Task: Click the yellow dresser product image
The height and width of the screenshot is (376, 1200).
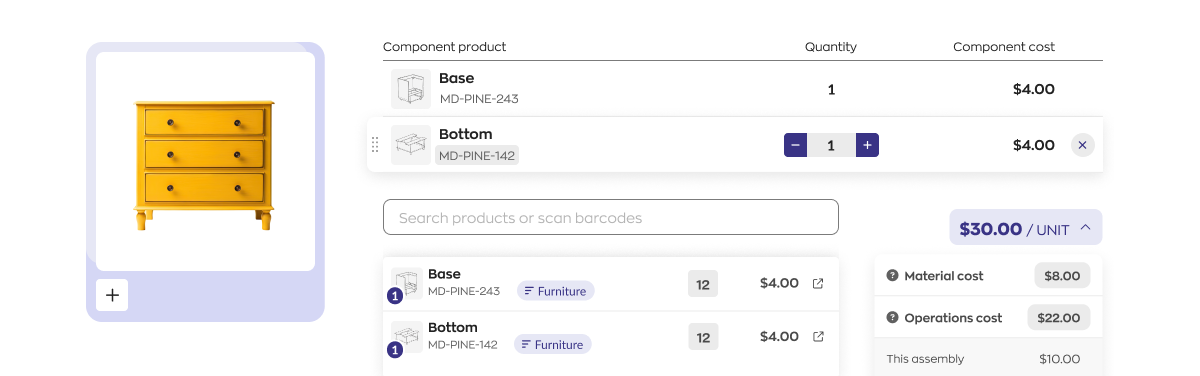Action: (x=205, y=161)
